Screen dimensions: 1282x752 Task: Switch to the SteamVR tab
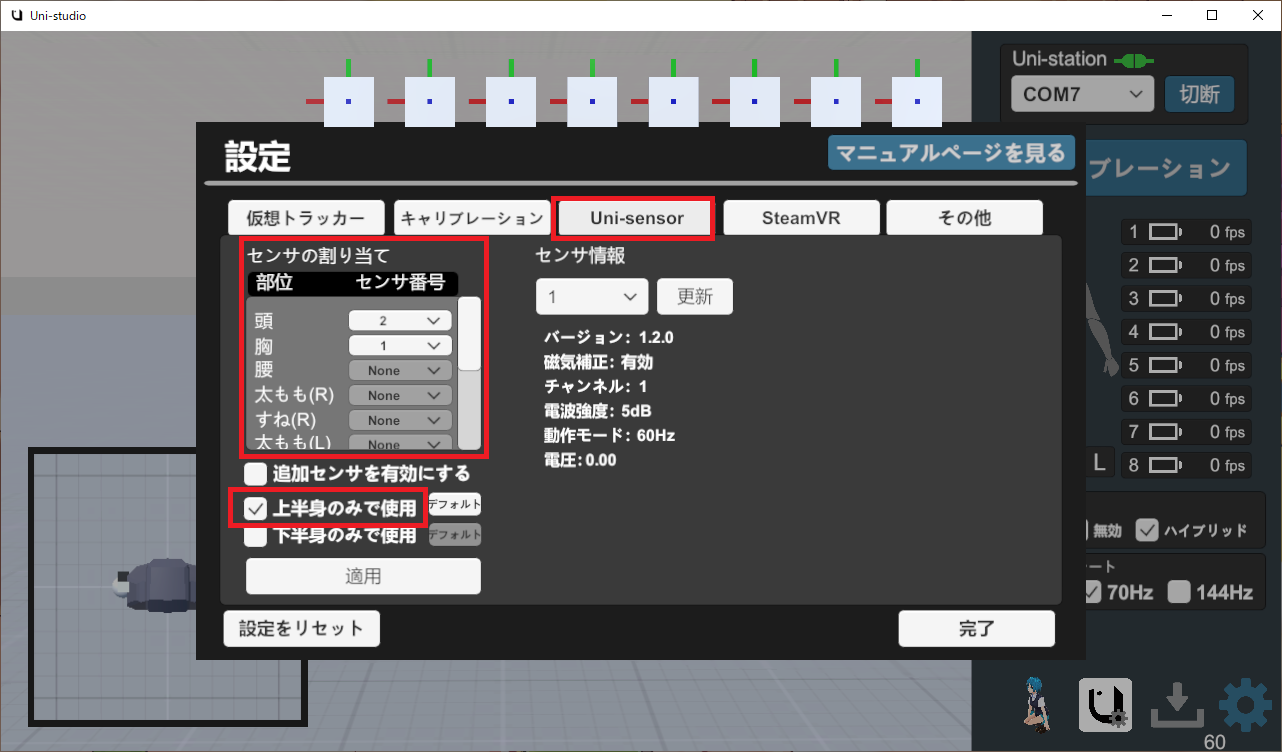click(x=801, y=218)
